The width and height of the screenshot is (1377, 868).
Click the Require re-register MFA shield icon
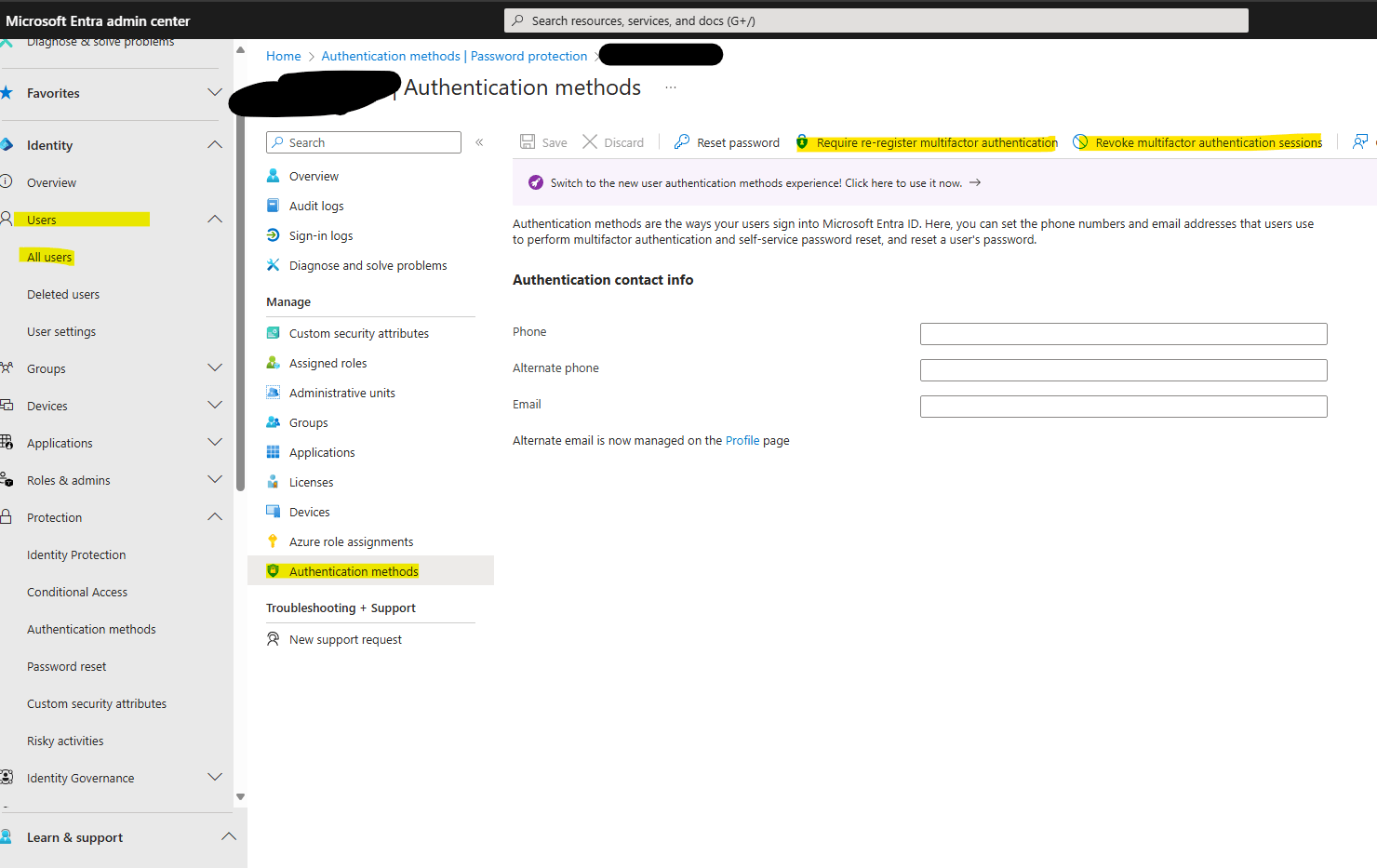click(802, 142)
